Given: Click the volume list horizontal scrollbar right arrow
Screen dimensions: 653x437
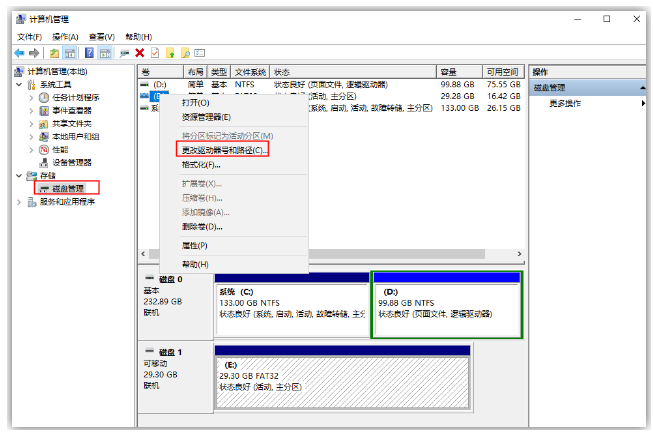Looking at the screenshot, I should (x=518, y=254).
